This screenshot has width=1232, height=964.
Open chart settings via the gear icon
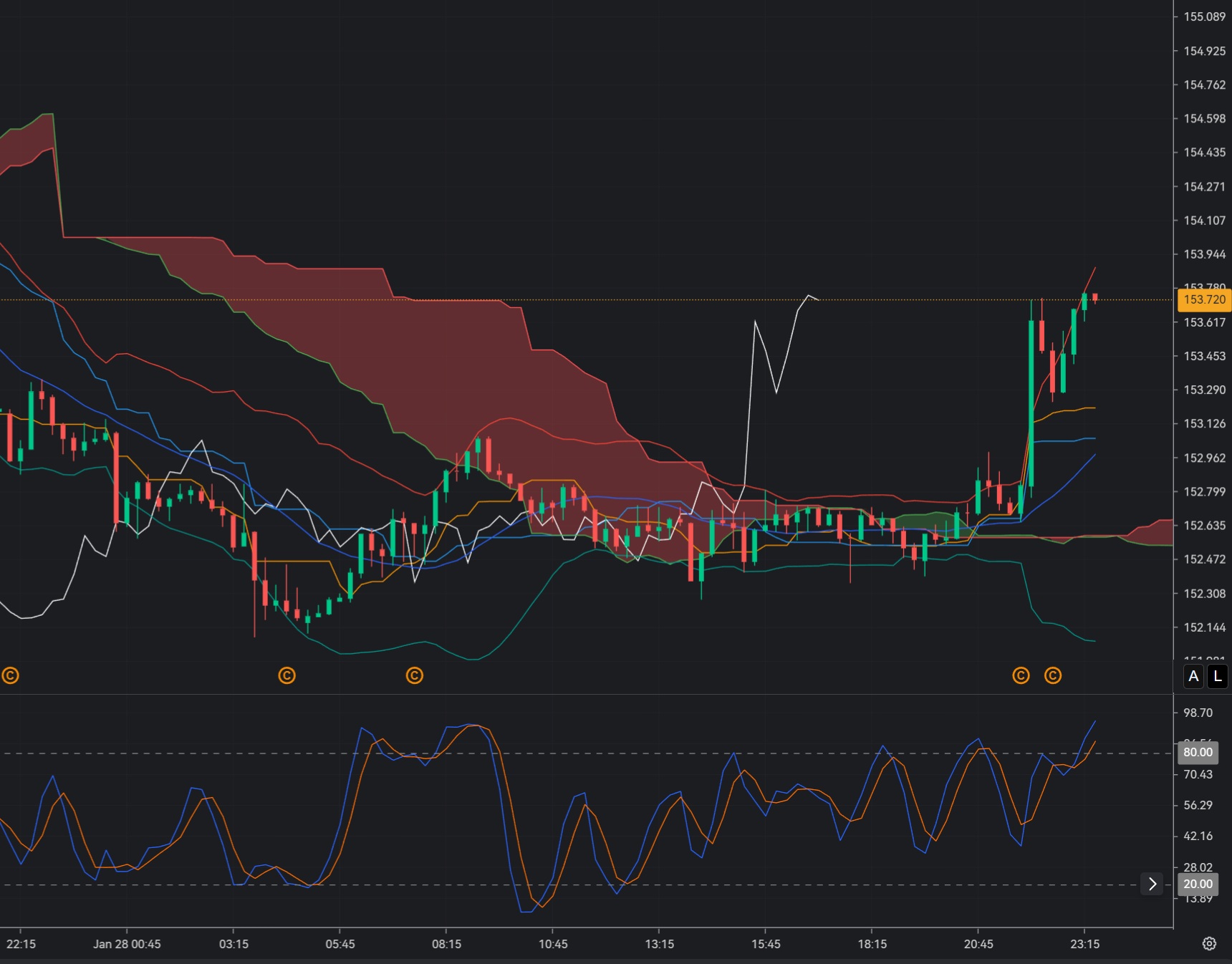pyautogui.click(x=1211, y=944)
